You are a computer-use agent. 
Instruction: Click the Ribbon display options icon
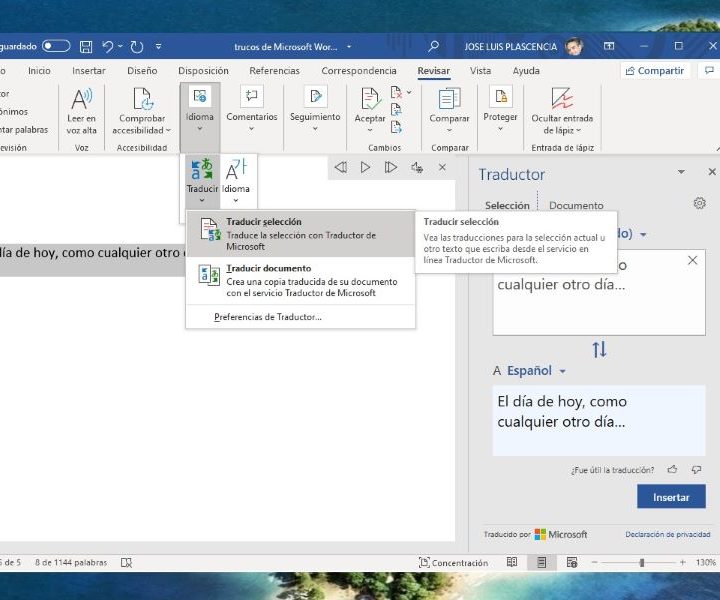click(609, 46)
